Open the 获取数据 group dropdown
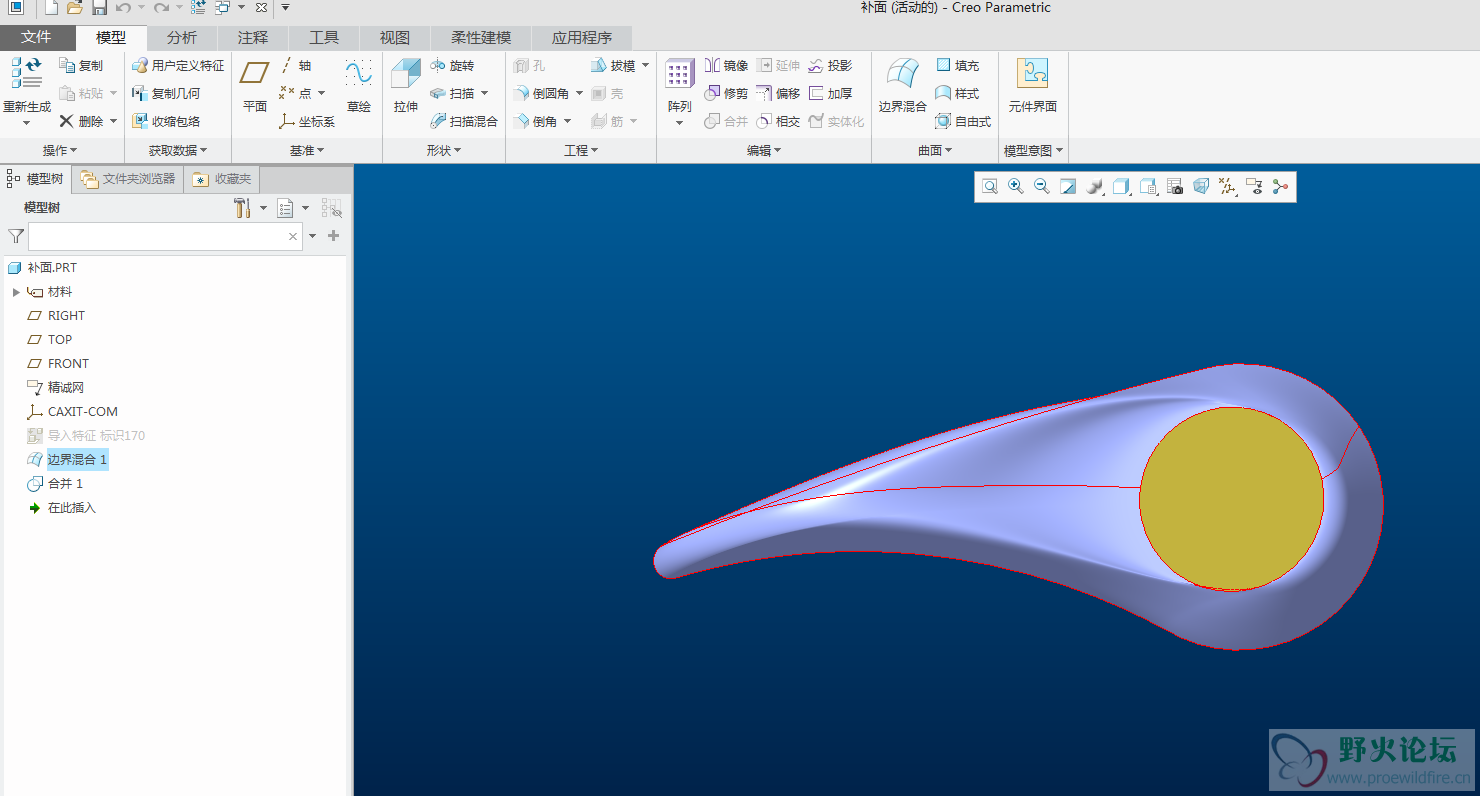1480x796 pixels. point(178,150)
